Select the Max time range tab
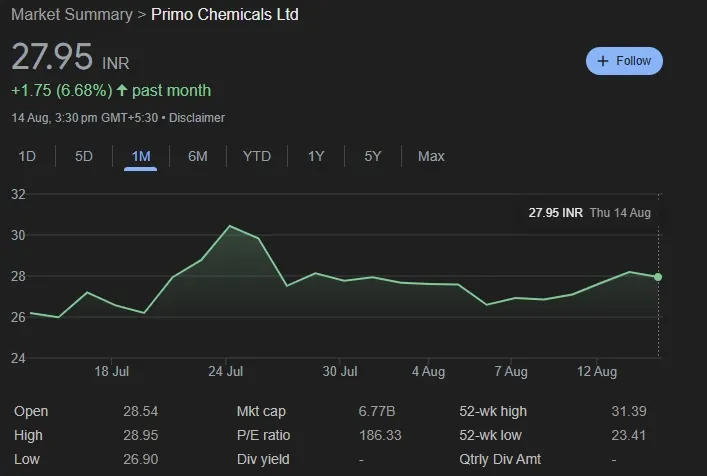707x476 pixels. click(x=431, y=156)
